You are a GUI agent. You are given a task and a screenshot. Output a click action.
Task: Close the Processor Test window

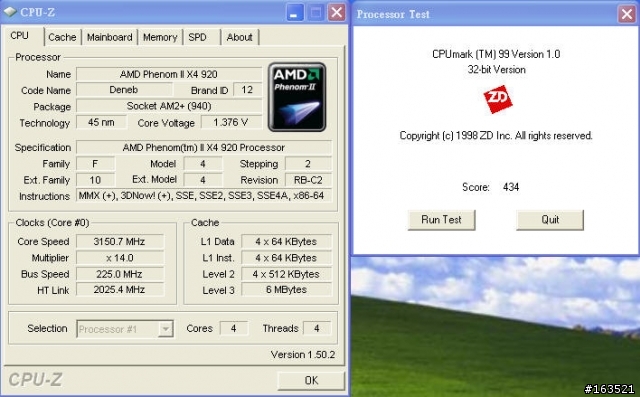[627, 14]
